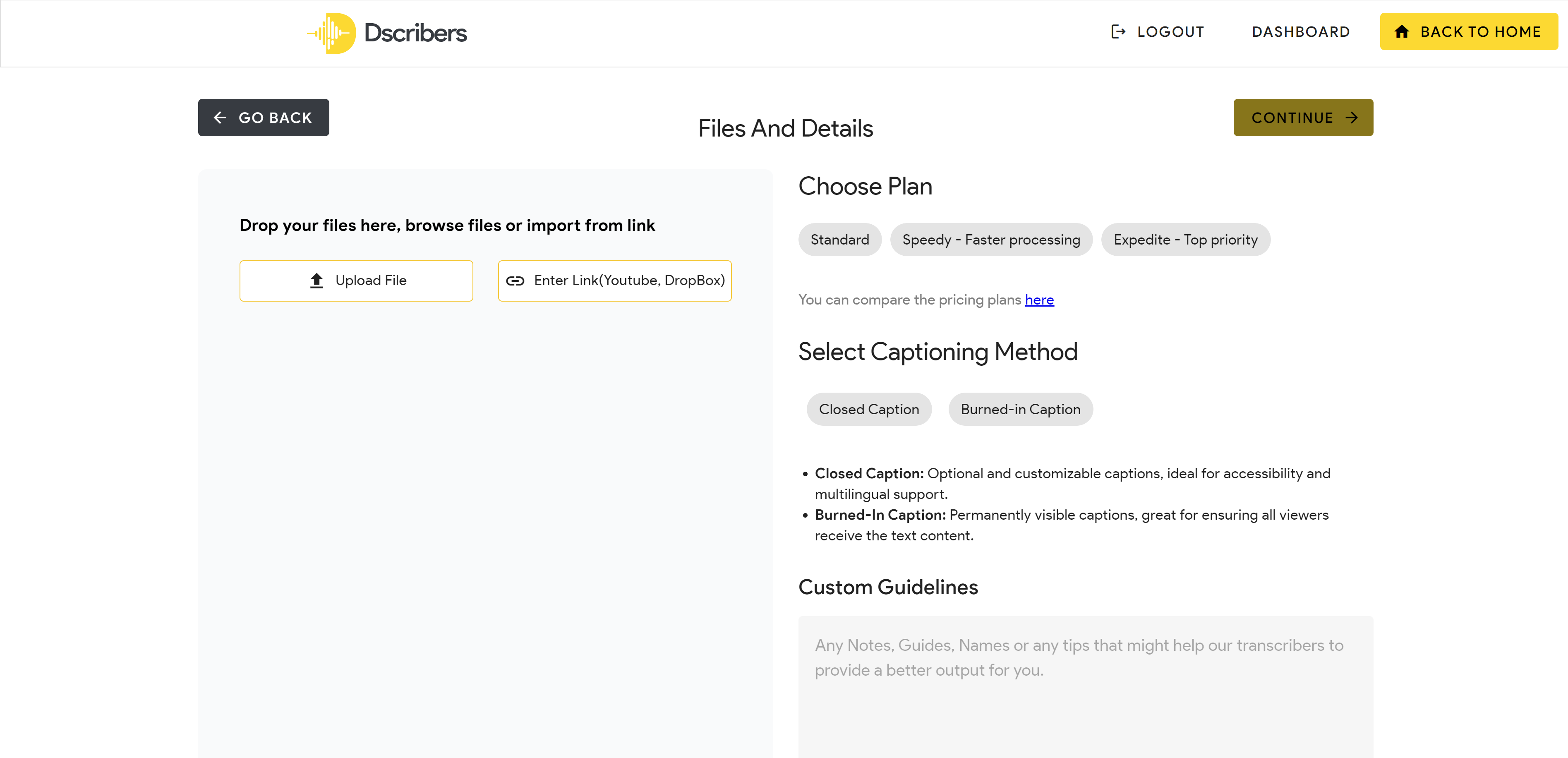
Task: Click the upload arrow icon
Action: click(316, 281)
